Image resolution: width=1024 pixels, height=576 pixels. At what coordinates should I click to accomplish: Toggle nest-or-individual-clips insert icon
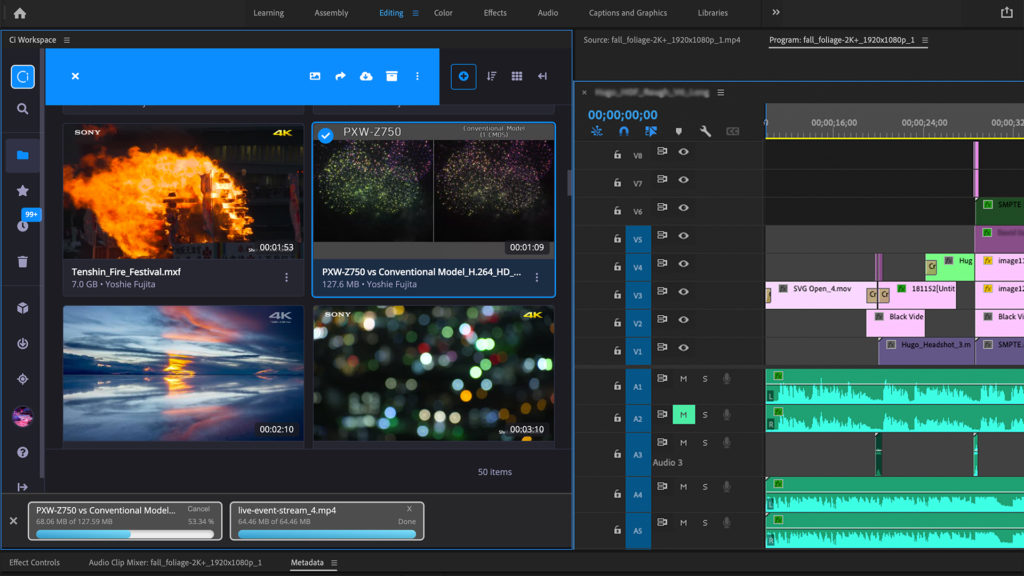pyautogui.click(x=596, y=131)
